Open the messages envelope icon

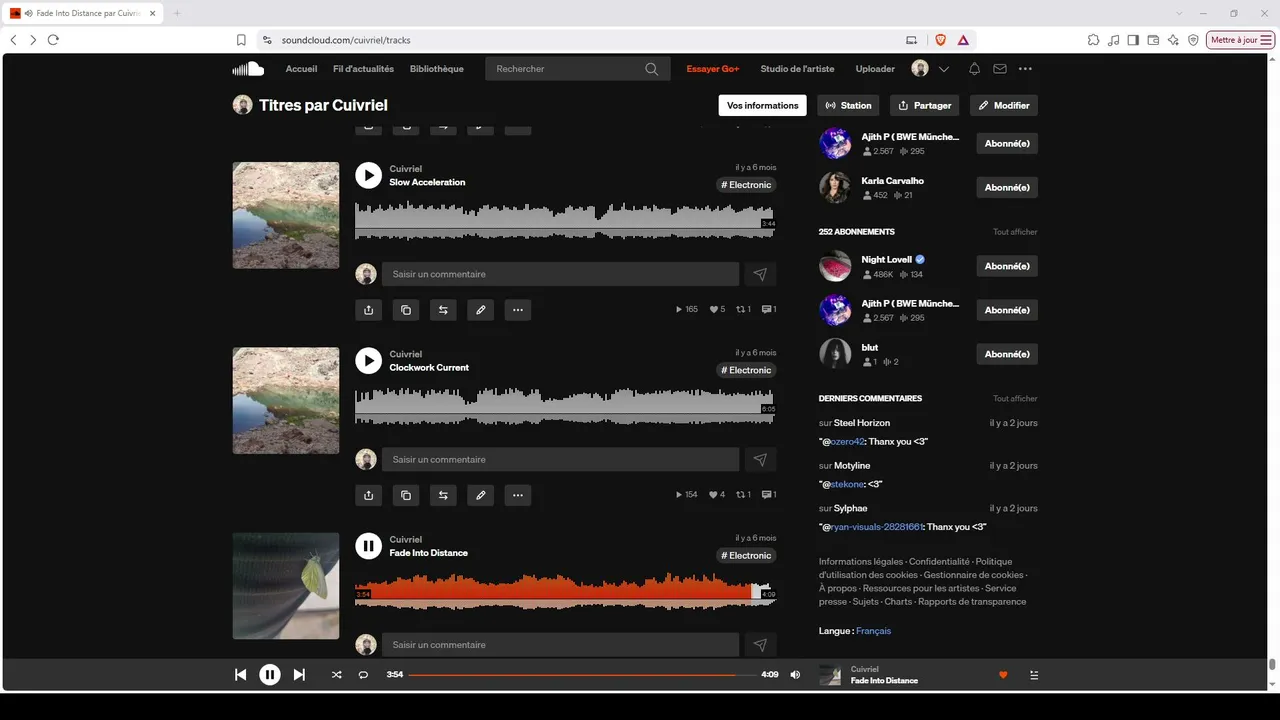tap(1000, 69)
